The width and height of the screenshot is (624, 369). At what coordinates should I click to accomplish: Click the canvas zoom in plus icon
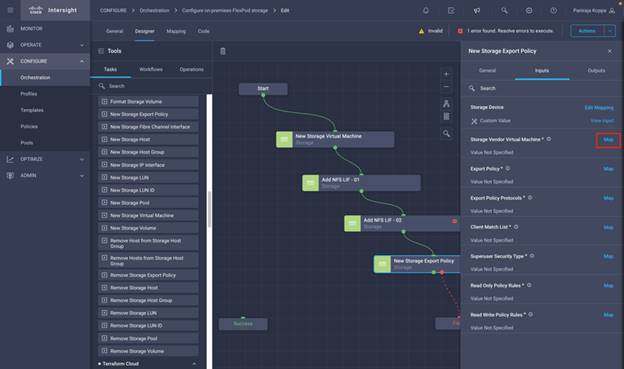point(446,74)
